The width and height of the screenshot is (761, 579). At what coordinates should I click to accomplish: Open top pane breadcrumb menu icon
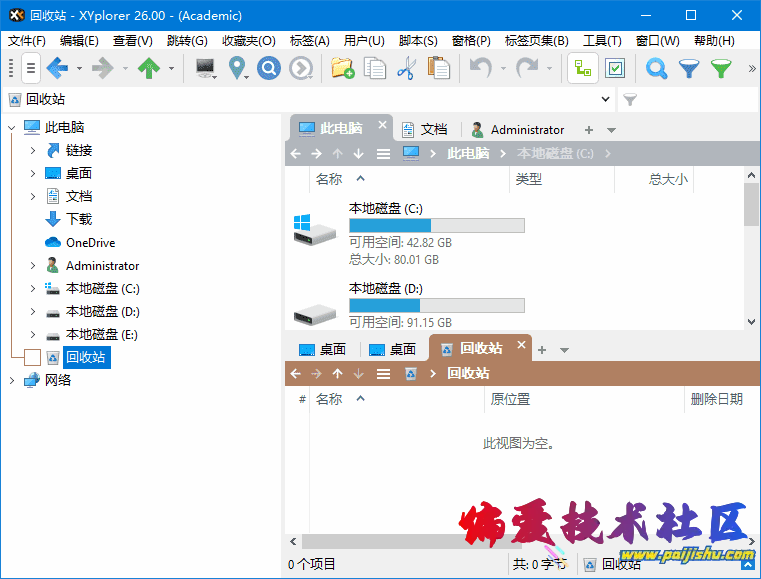pos(383,154)
